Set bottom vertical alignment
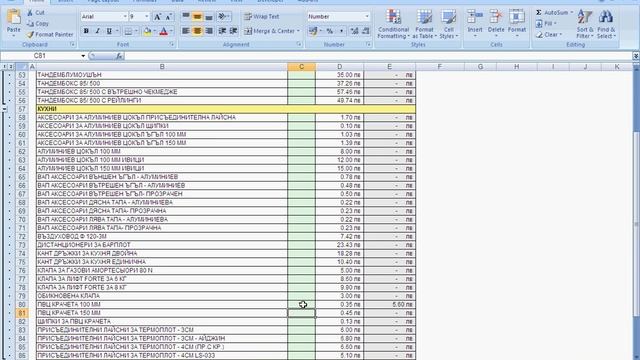This screenshot has height=360, width=640. [x=209, y=17]
